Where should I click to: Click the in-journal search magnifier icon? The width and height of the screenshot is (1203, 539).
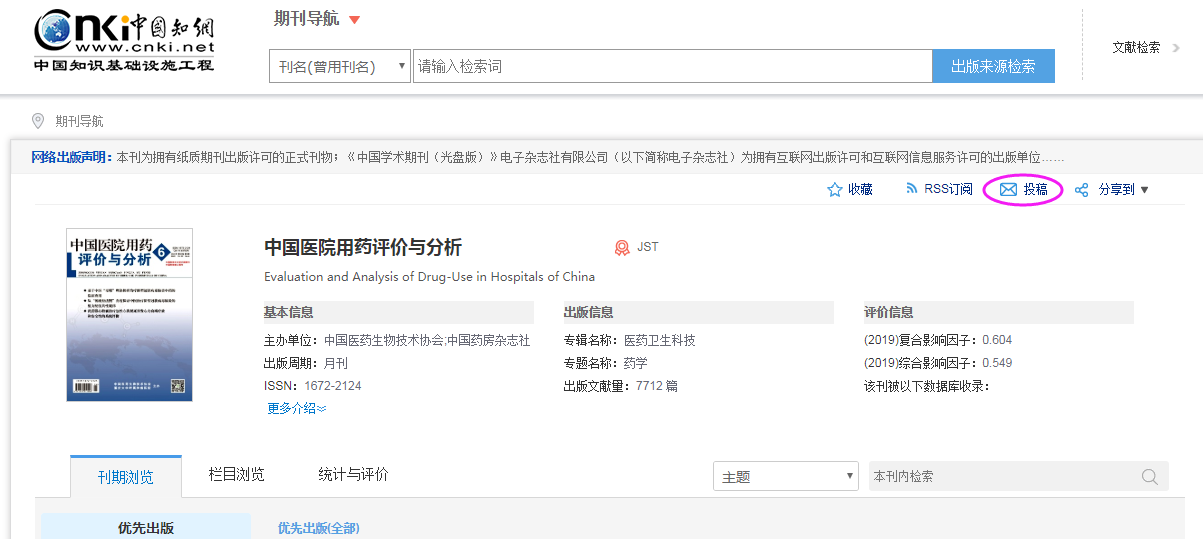(1150, 476)
